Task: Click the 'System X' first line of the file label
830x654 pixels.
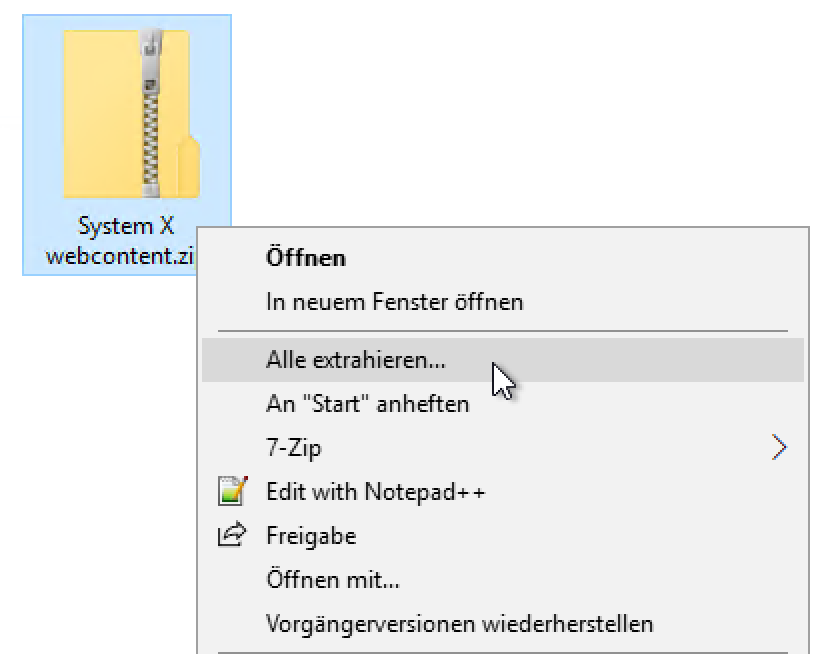Action: (x=126, y=229)
